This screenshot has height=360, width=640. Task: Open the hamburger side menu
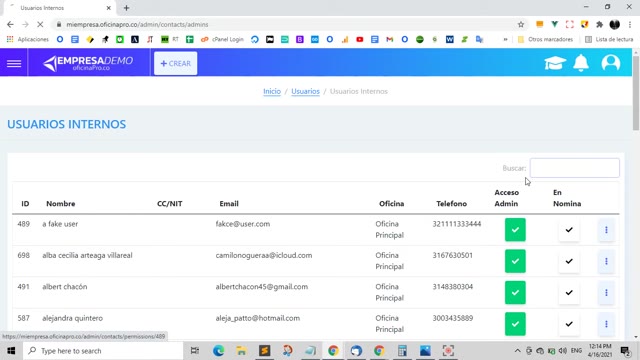point(14,63)
